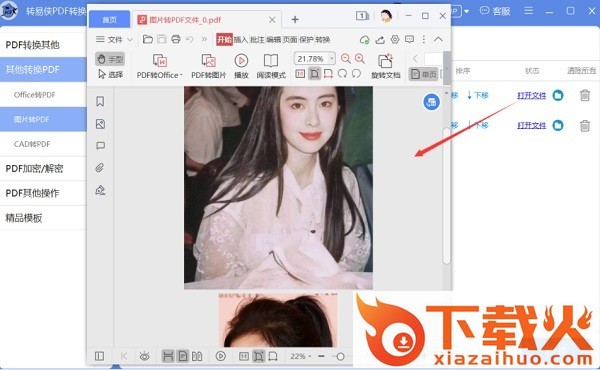600x370 pixels.
Task: Expand more quick access tools chevrons
Action: (x=204, y=39)
